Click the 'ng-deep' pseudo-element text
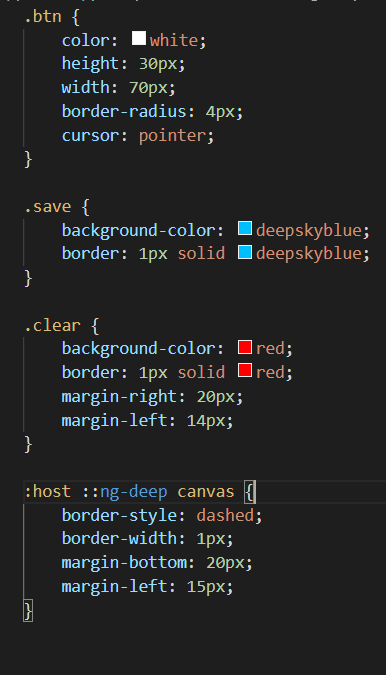Image resolution: width=386 pixels, height=675 pixels. point(133,492)
